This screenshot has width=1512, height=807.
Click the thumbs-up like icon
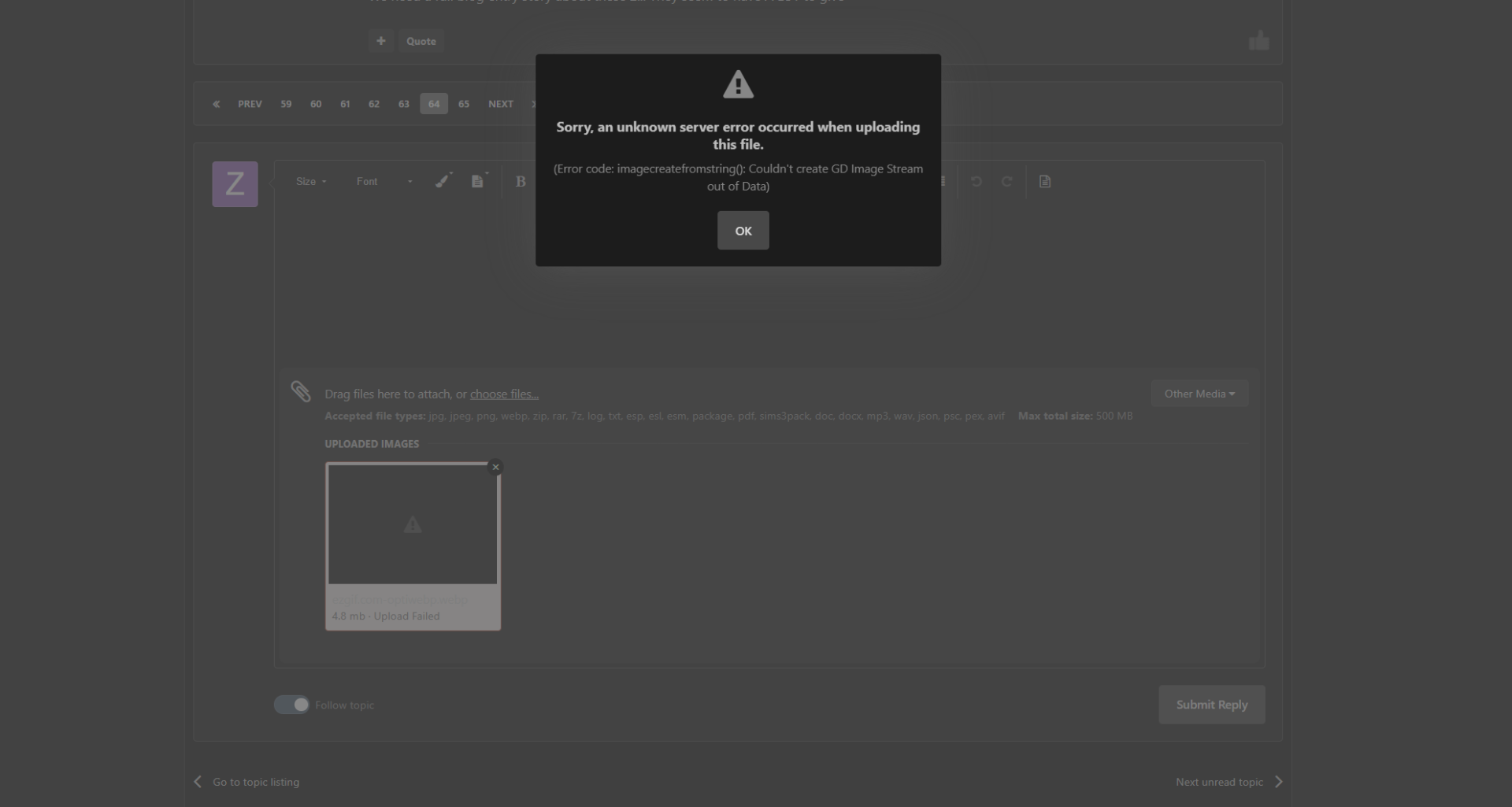[x=1258, y=40]
